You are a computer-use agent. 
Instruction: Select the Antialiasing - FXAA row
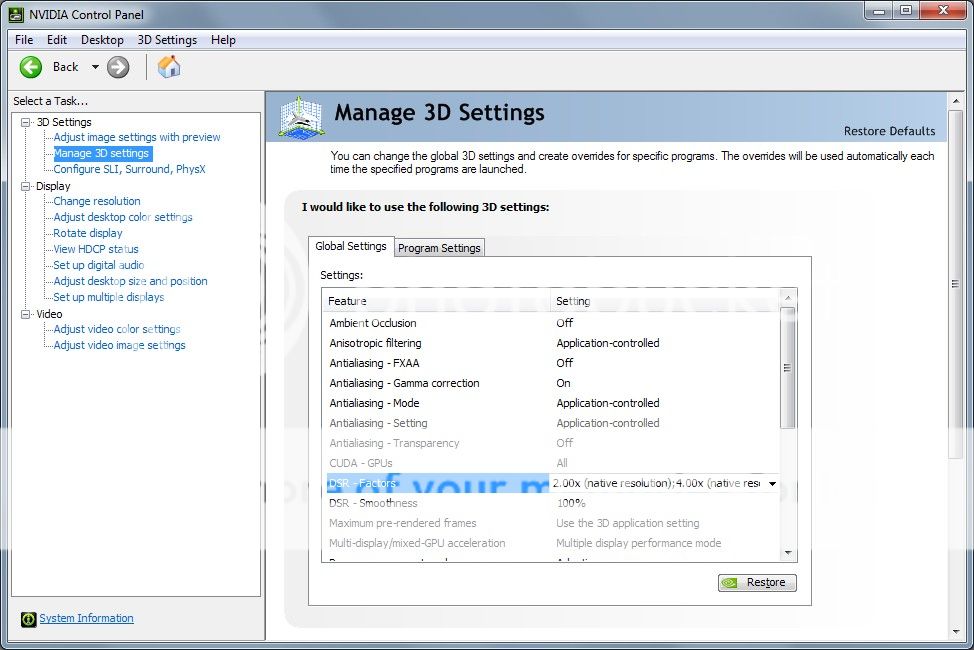point(553,363)
